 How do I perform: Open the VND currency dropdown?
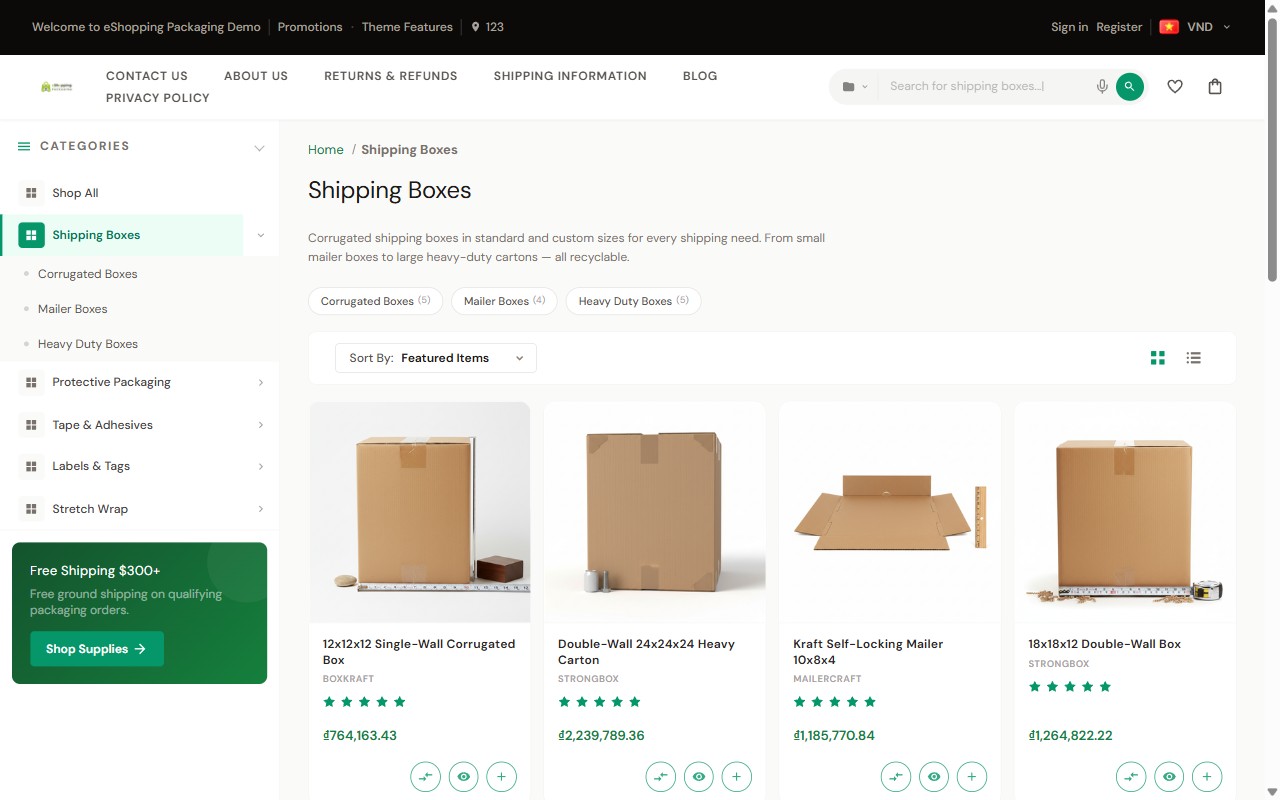click(1209, 27)
